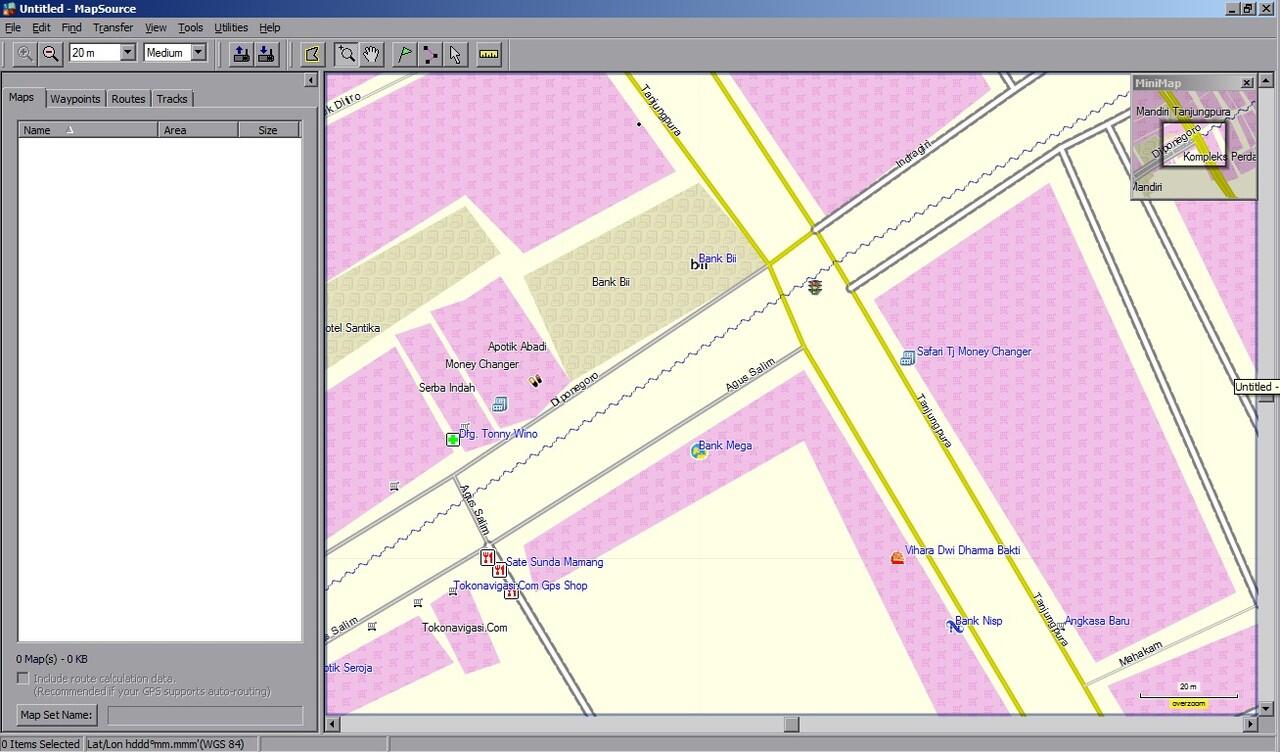
Task: Click the building icon below Serba Indah
Action: click(x=500, y=404)
